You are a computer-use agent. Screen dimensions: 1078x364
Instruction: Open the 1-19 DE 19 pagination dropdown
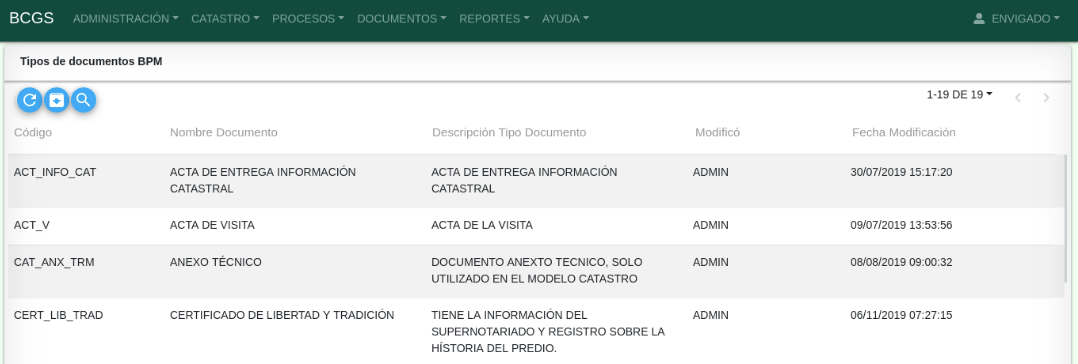(959, 95)
